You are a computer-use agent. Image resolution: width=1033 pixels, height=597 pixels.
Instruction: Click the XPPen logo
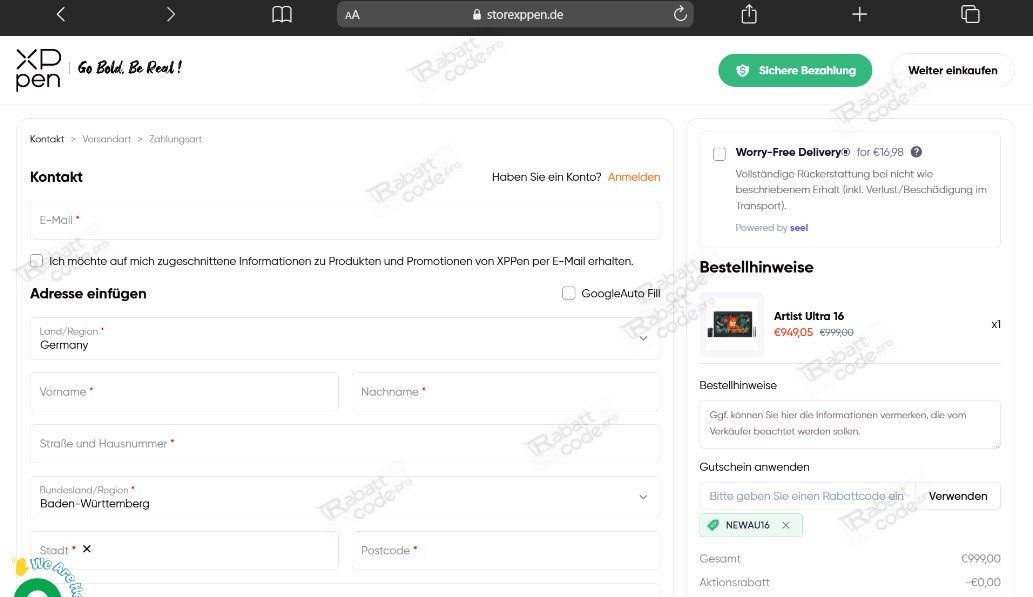pos(38,69)
